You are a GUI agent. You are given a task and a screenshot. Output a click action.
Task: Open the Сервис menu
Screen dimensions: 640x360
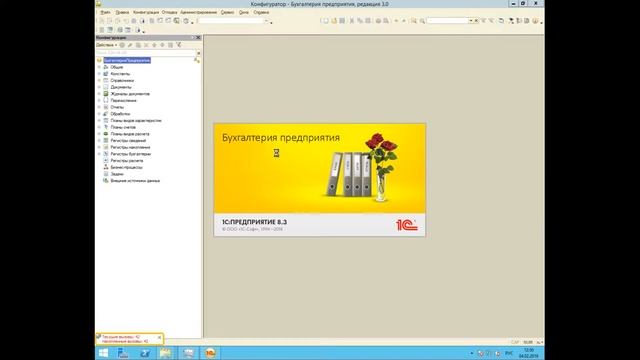[x=227, y=12]
